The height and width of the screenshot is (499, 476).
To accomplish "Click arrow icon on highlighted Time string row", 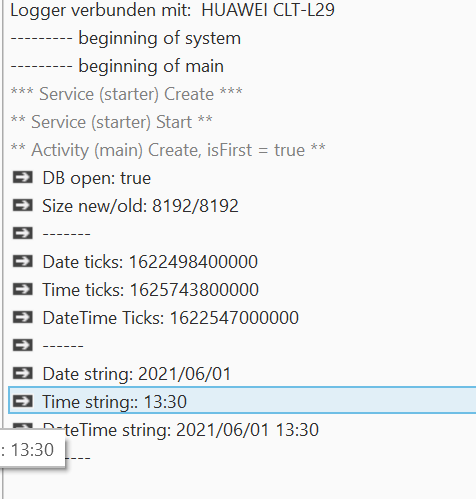I will [23, 401].
